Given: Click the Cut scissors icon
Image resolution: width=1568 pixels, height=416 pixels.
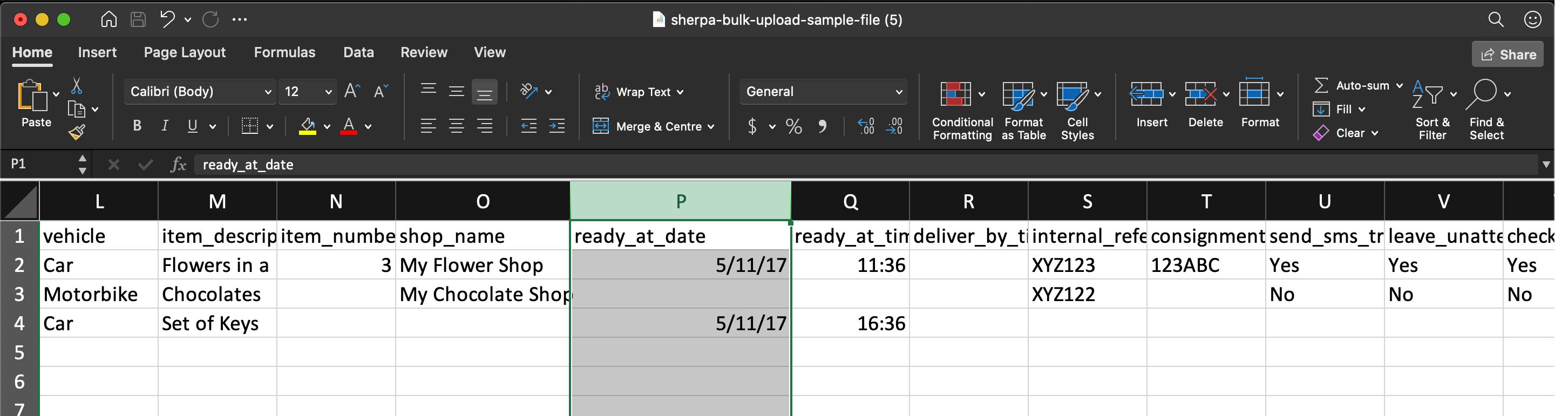Looking at the screenshot, I should [76, 86].
